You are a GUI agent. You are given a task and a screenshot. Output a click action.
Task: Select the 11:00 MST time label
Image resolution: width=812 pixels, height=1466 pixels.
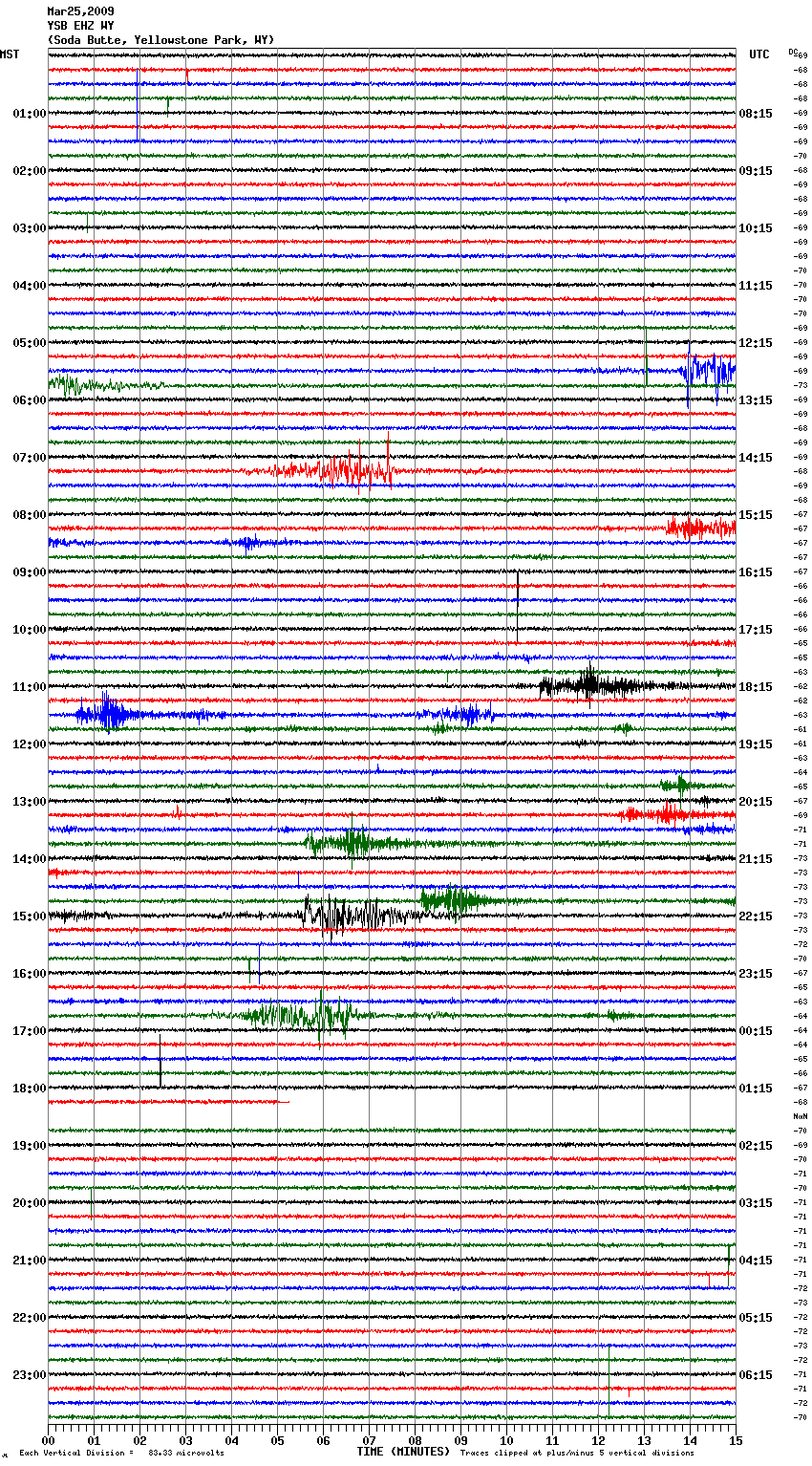tap(29, 687)
